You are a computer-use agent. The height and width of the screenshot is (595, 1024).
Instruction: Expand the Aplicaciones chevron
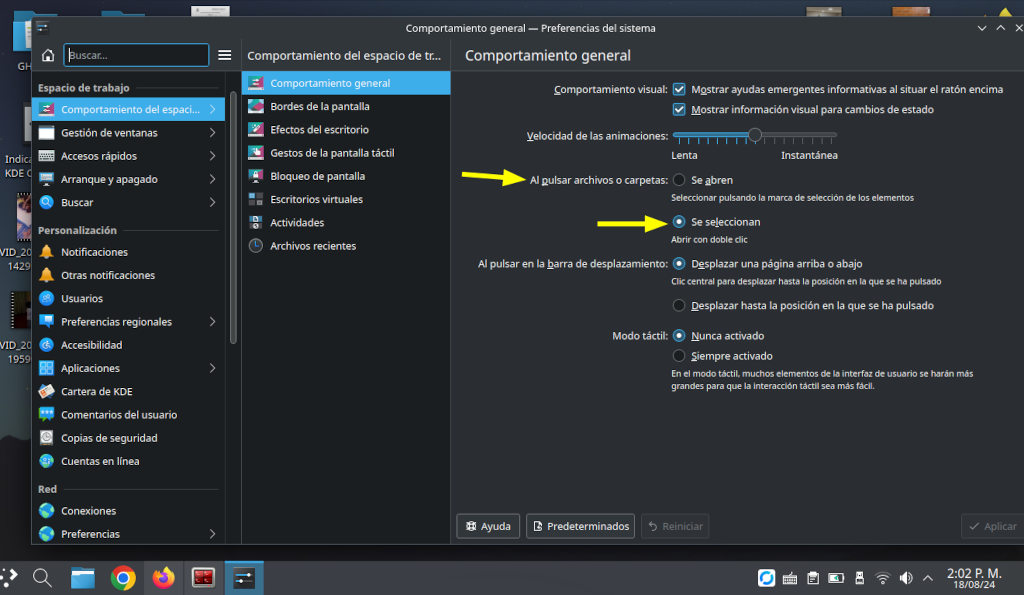[213, 368]
